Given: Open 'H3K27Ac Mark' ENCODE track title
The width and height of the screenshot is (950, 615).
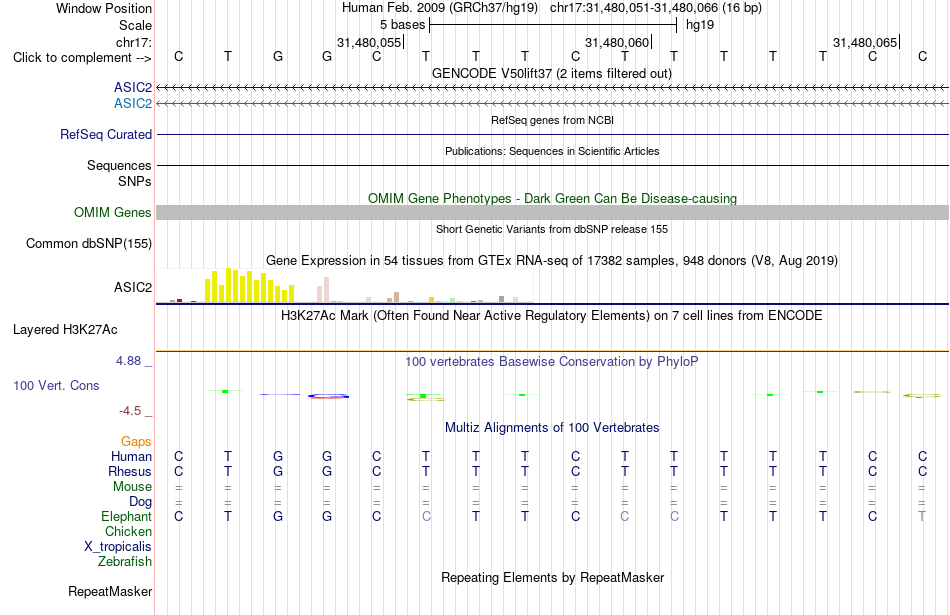Looking at the screenshot, I should [552, 316].
